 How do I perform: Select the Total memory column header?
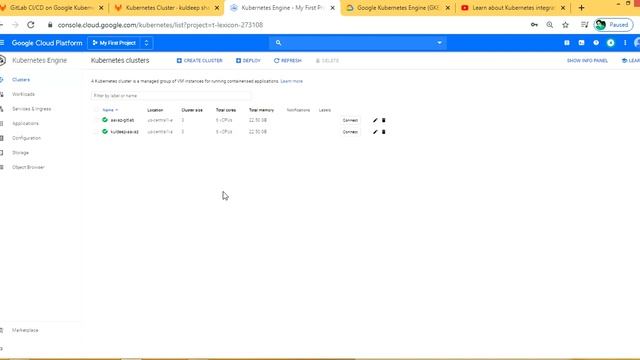click(261, 110)
